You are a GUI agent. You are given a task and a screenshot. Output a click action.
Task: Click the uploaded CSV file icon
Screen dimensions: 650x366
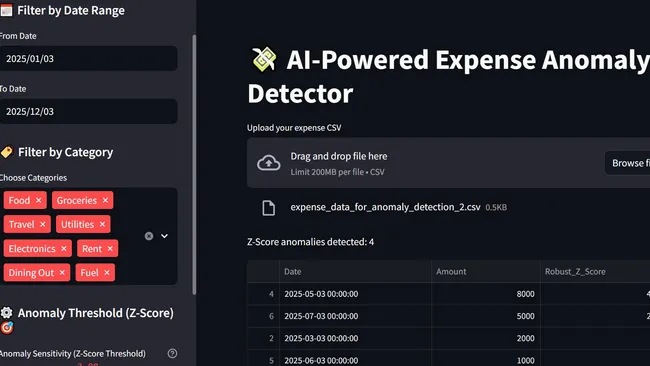pyautogui.click(x=269, y=208)
